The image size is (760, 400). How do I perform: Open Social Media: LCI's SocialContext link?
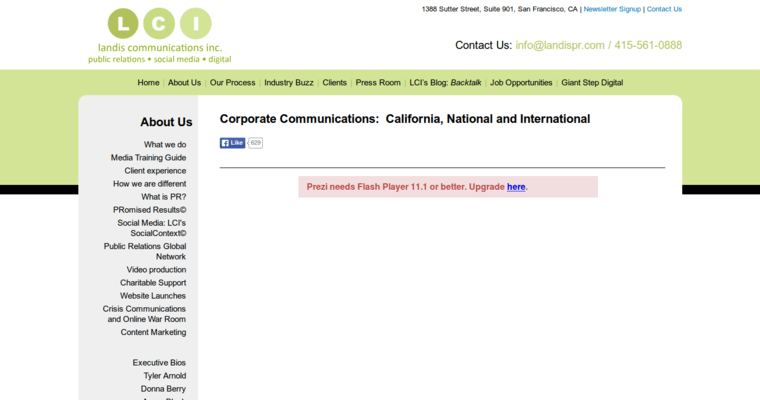[152, 228]
